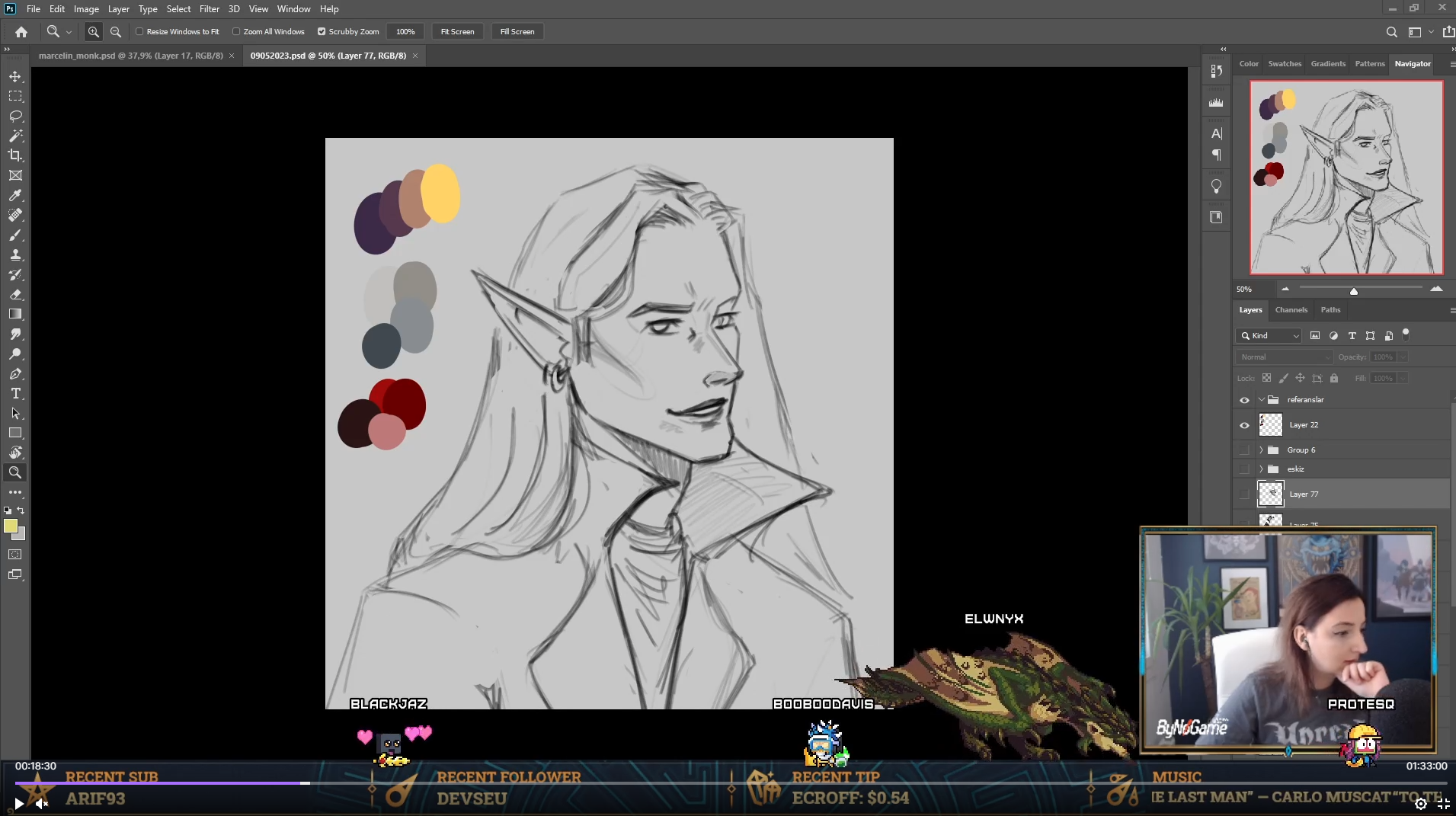
Task: Select the Eraser tool
Action: pyautogui.click(x=15, y=294)
